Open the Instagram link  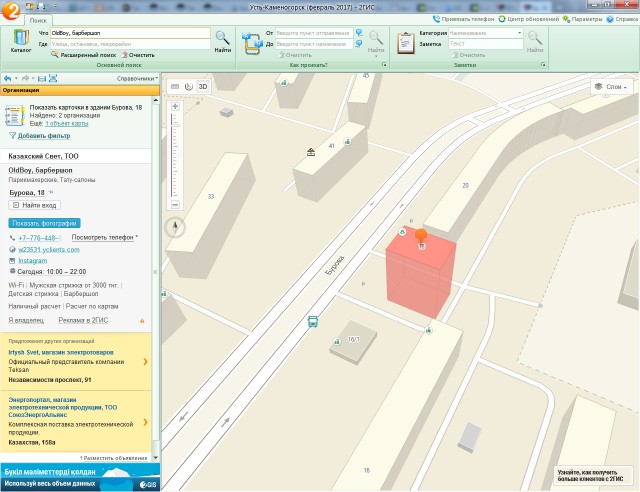click(32, 260)
